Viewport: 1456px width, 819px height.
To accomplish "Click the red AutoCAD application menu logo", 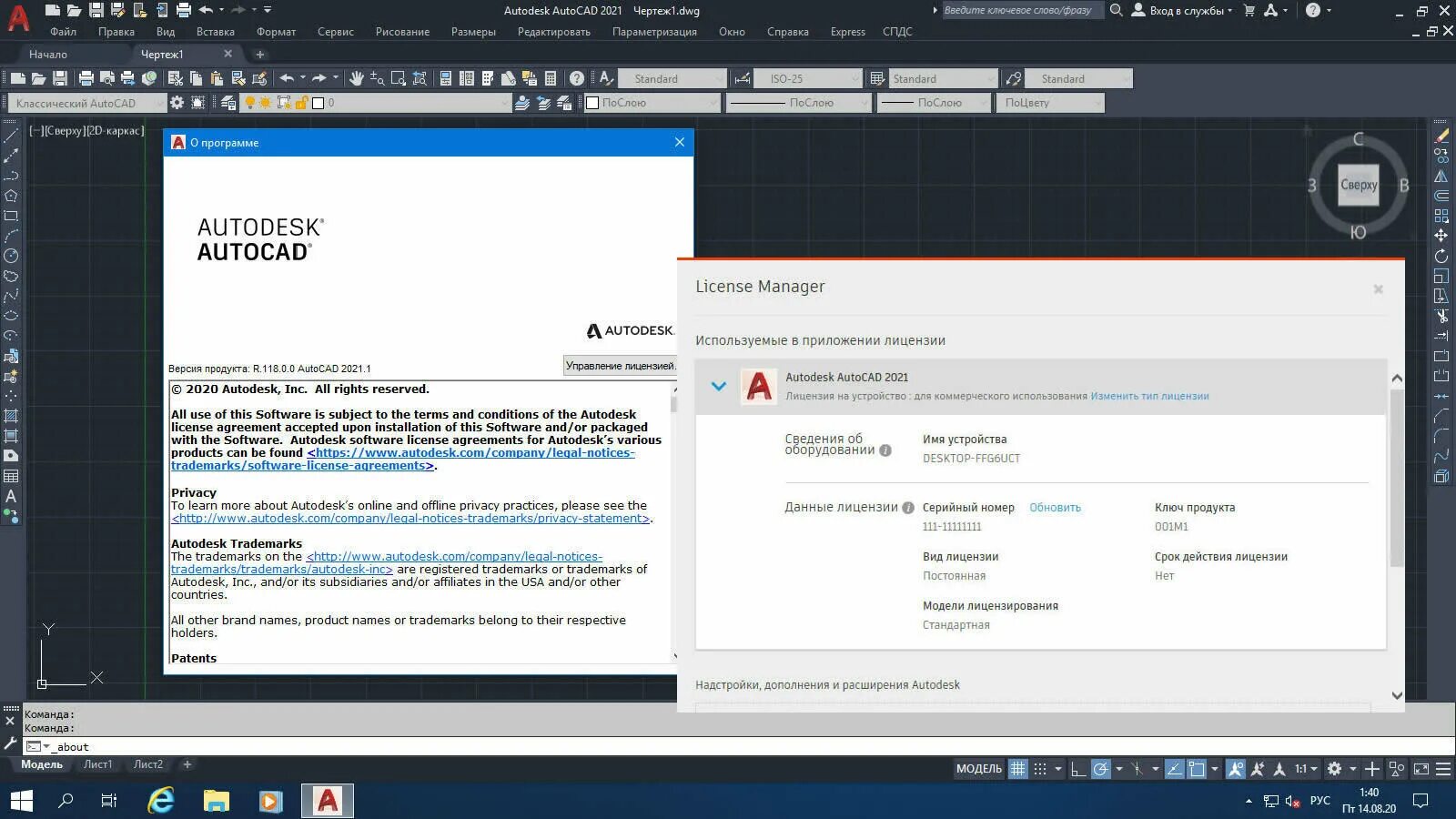I will click(18, 17).
